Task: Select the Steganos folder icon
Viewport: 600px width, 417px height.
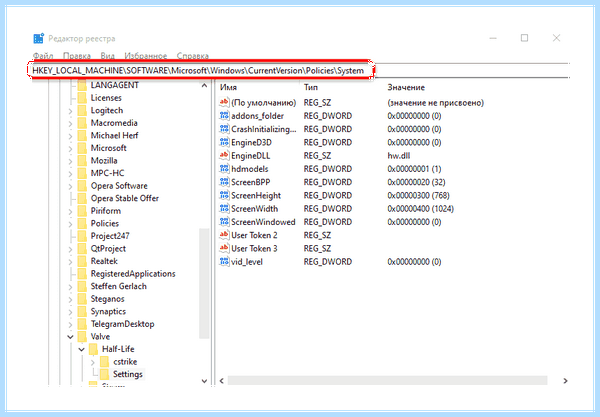Action: 82,299
